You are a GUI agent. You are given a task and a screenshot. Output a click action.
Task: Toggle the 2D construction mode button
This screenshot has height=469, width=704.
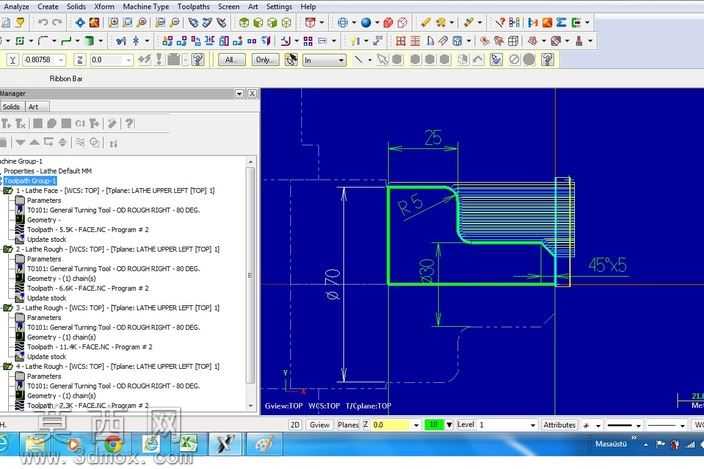point(295,425)
